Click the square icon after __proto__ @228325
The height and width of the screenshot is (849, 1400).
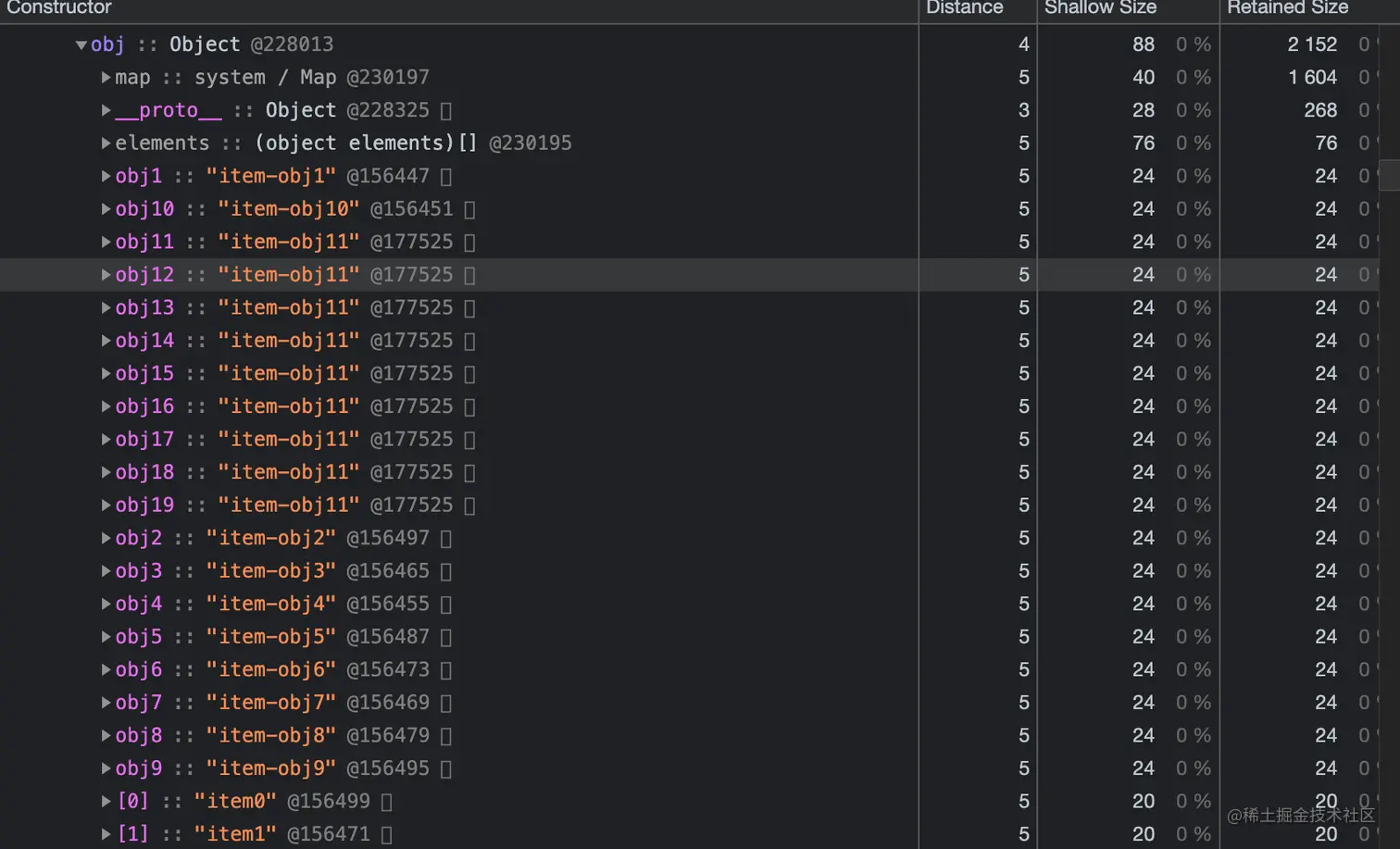pos(446,110)
